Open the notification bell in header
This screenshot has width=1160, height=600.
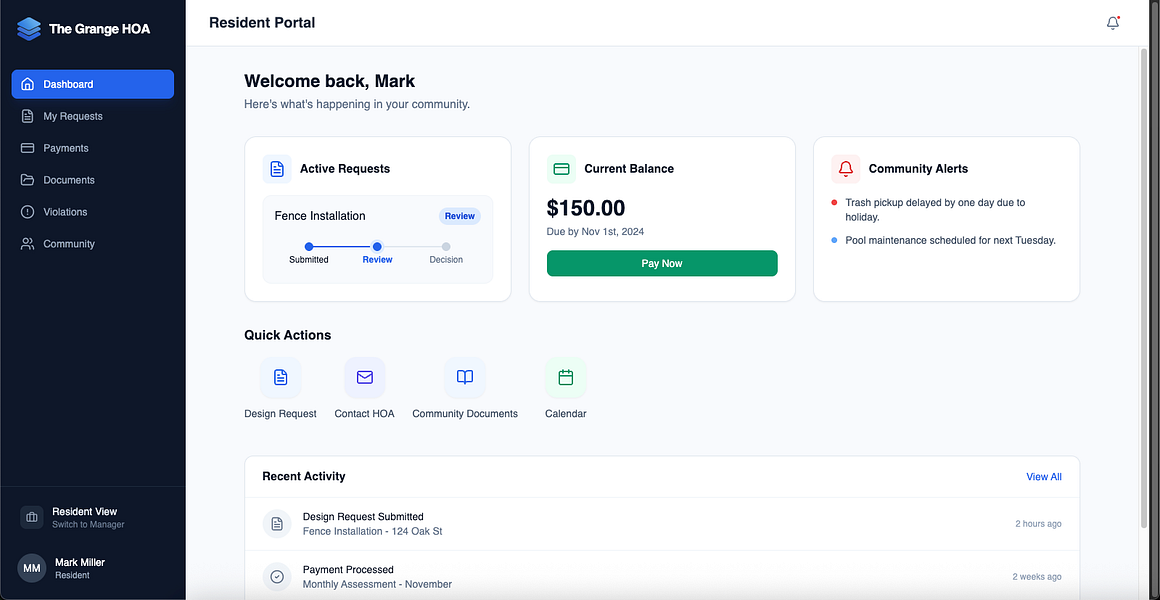[1113, 23]
